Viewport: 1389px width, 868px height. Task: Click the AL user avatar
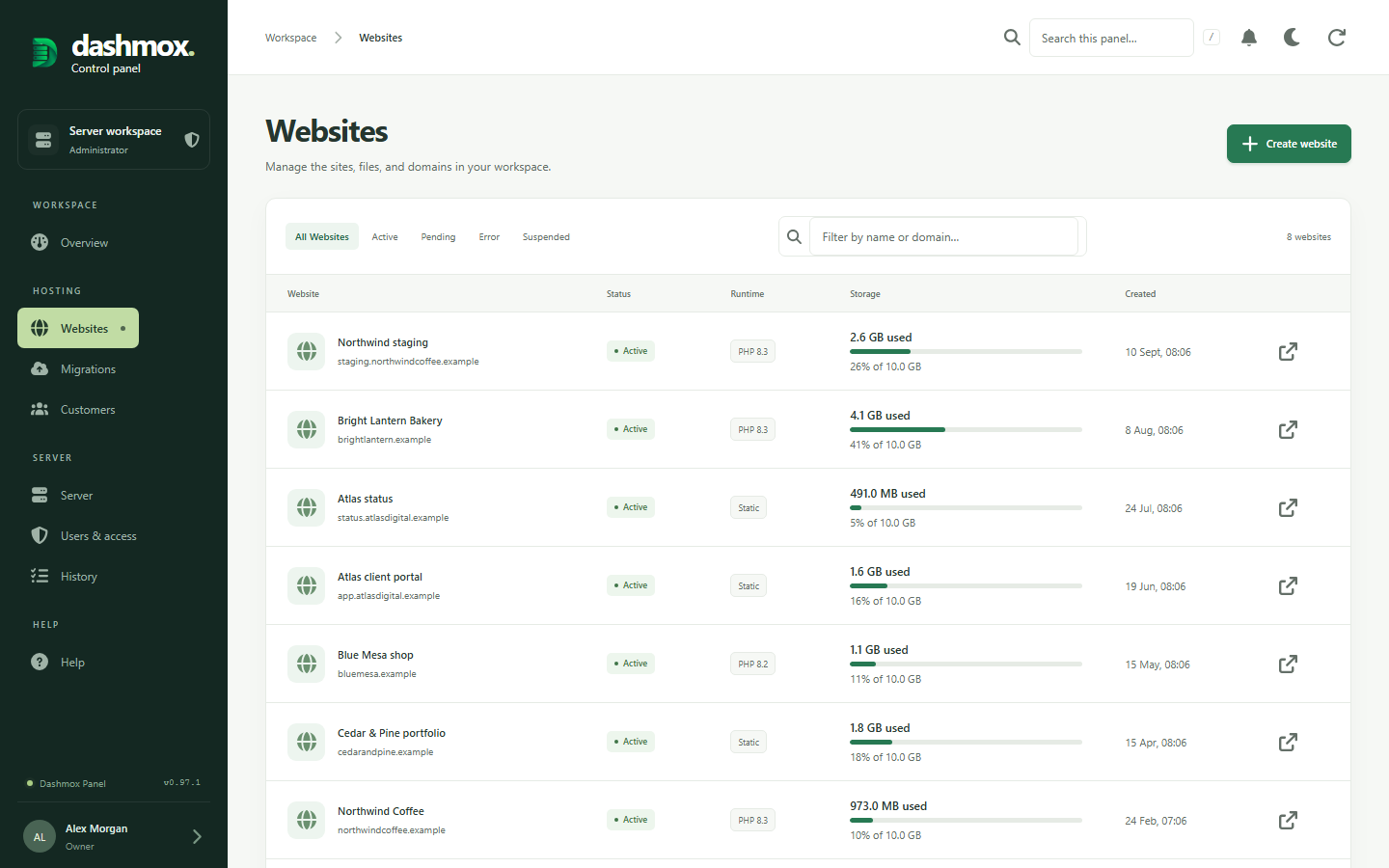pos(40,837)
